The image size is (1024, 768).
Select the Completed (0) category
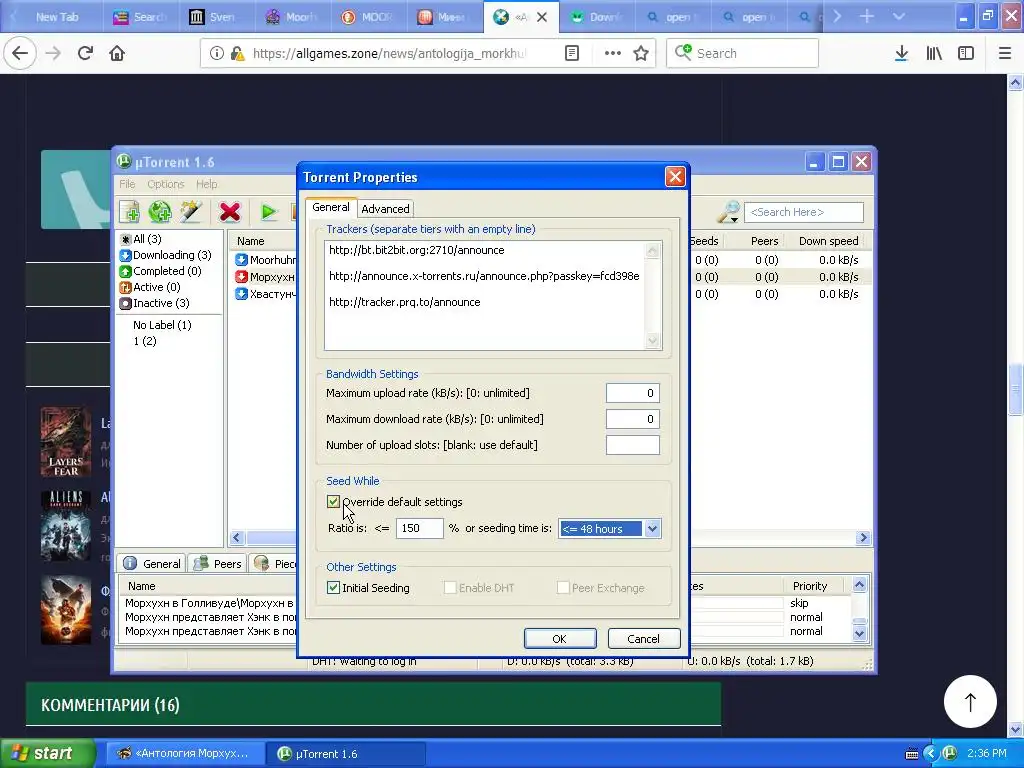[160, 271]
